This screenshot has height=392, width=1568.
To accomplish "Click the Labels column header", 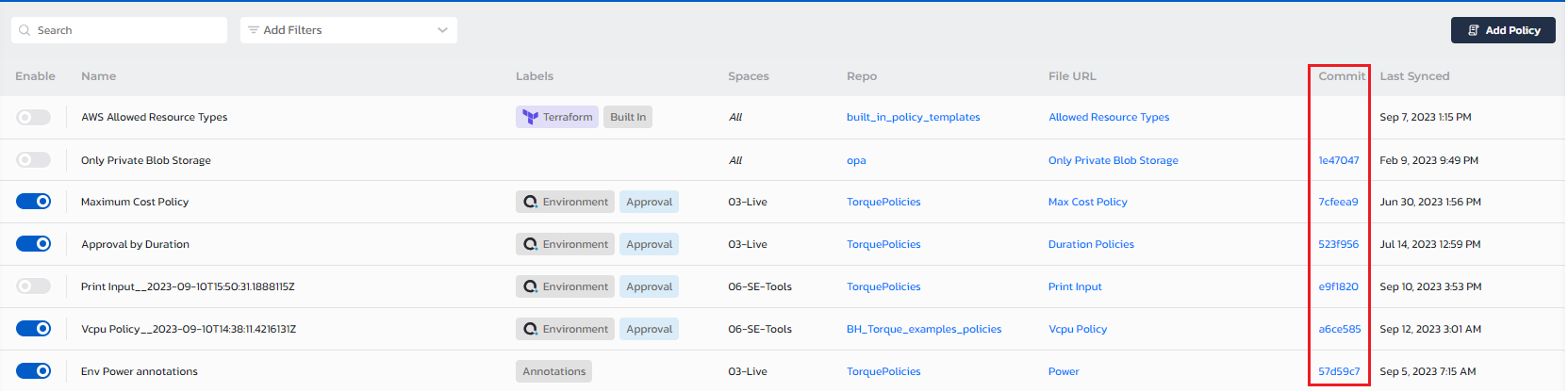I will tap(535, 76).
